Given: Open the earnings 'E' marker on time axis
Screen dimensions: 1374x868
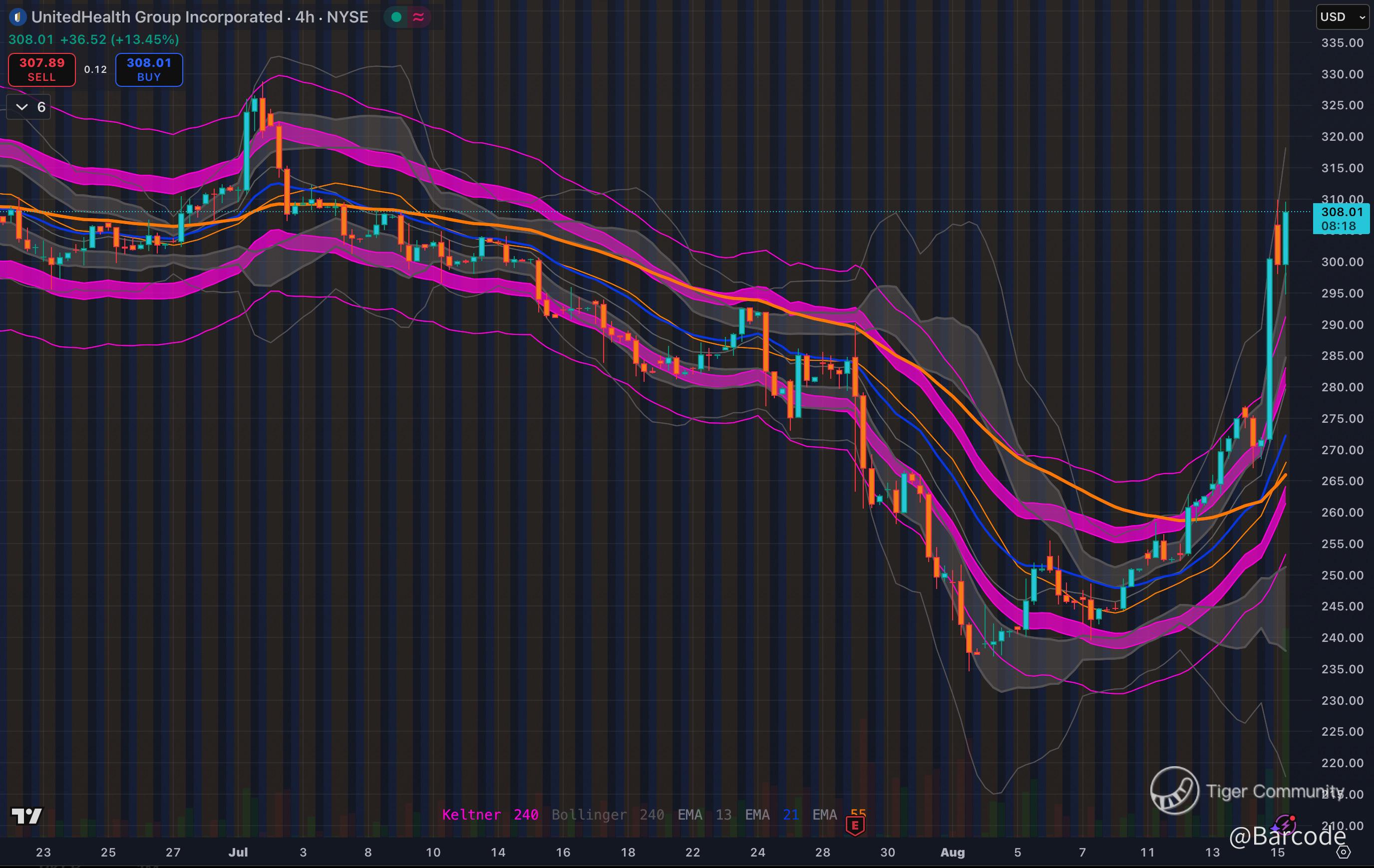Looking at the screenshot, I should [x=855, y=825].
